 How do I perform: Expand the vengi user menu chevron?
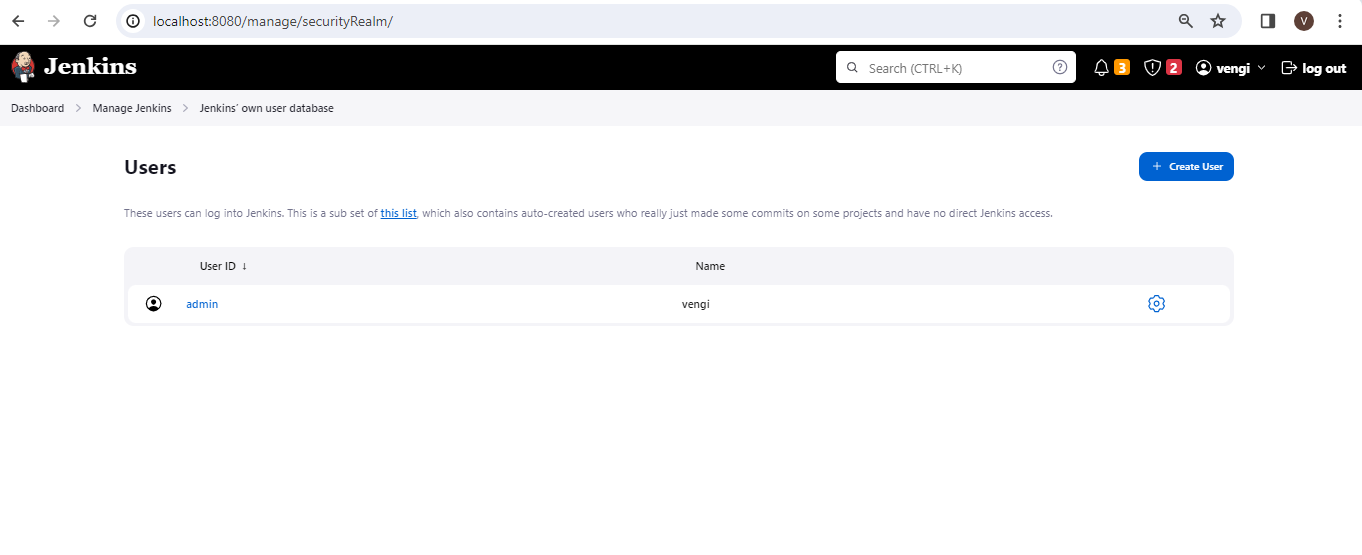[x=1261, y=68]
